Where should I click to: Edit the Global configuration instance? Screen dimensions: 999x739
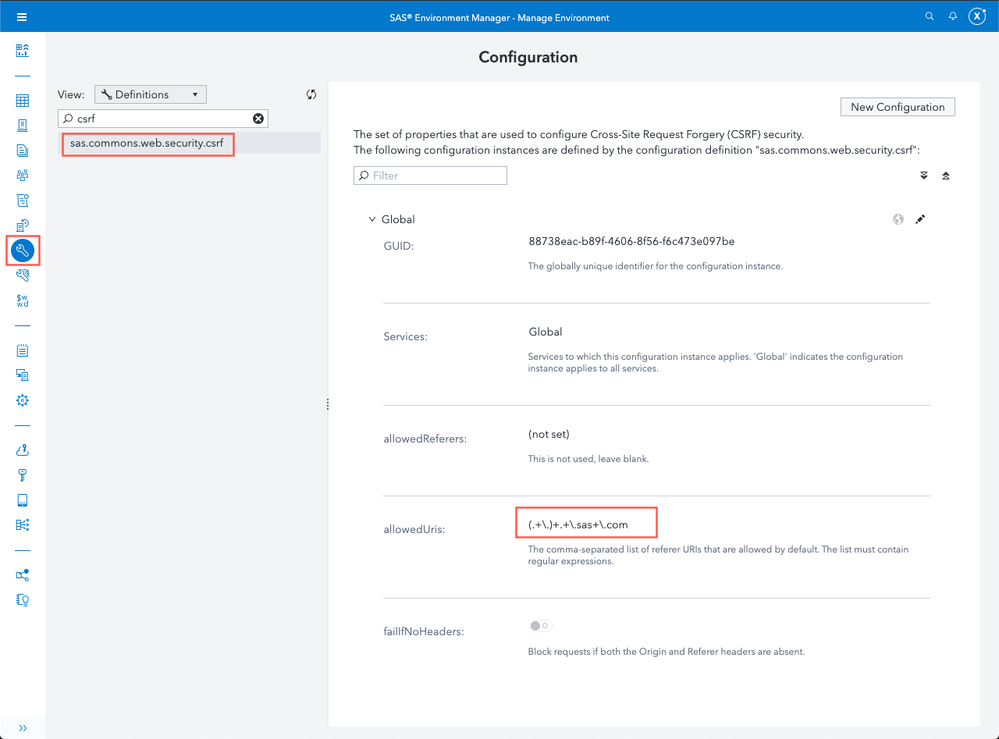pos(920,219)
